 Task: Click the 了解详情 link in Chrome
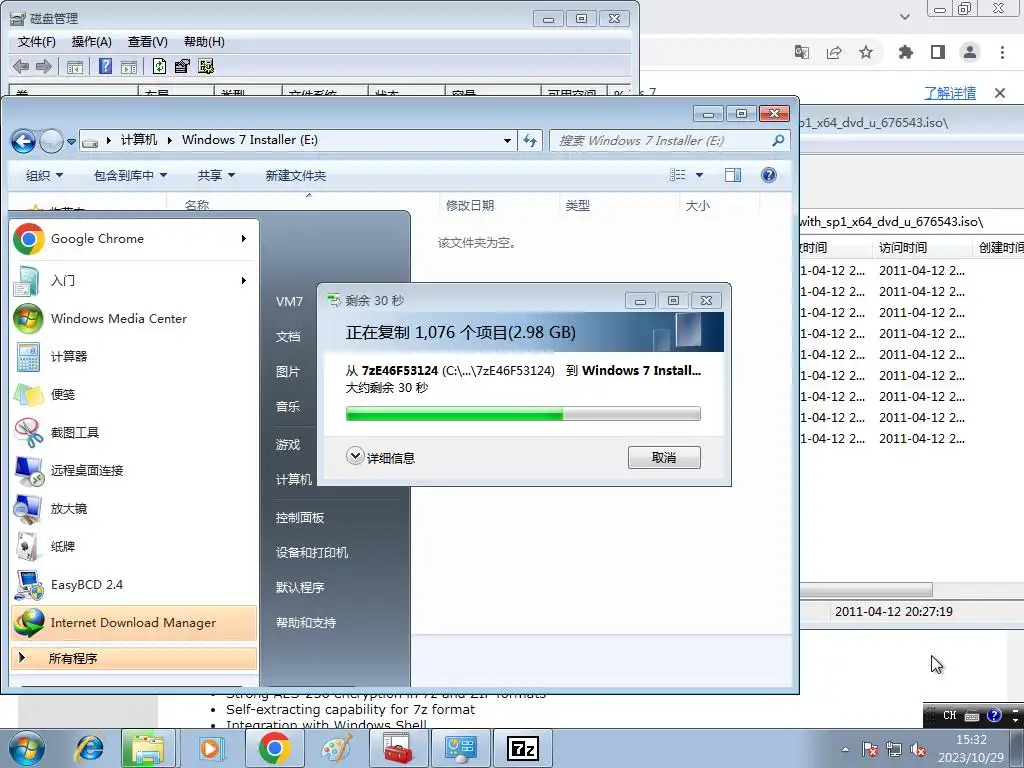[950, 93]
